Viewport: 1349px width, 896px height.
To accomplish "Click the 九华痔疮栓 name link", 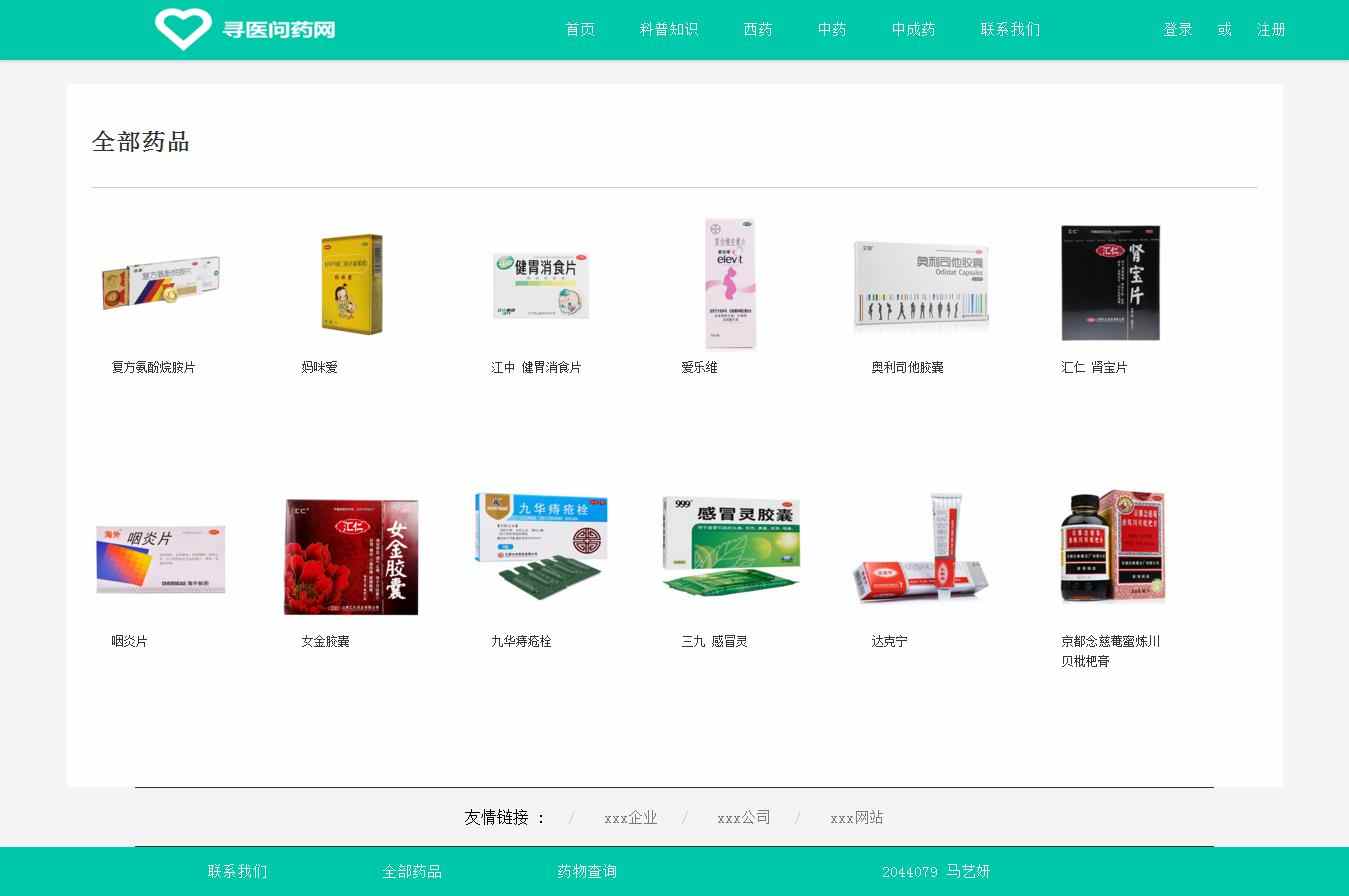I will [521, 642].
